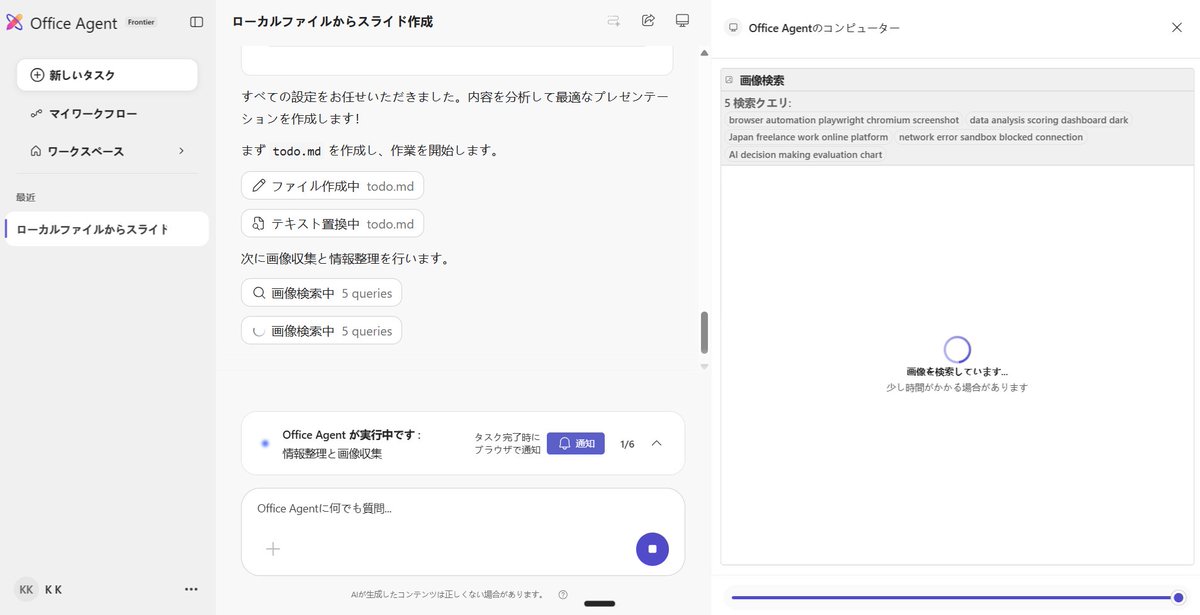Click the network error sandbox blocked connection query
This screenshot has width=1200, height=615.
point(991,137)
